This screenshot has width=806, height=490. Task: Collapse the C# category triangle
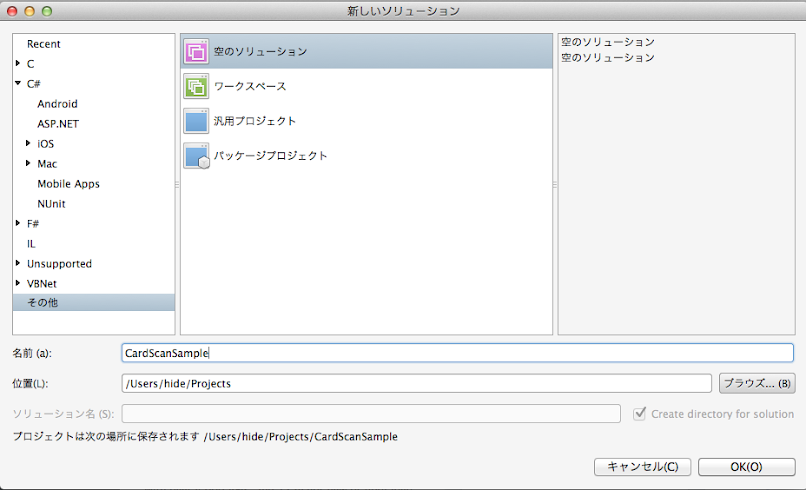coord(18,83)
